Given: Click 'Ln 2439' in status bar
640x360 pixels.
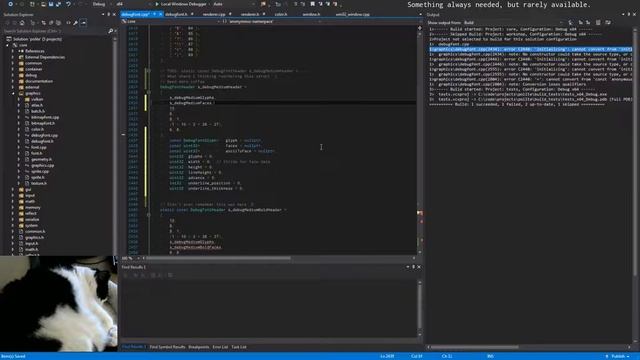Looking at the screenshot, I should [387, 356].
